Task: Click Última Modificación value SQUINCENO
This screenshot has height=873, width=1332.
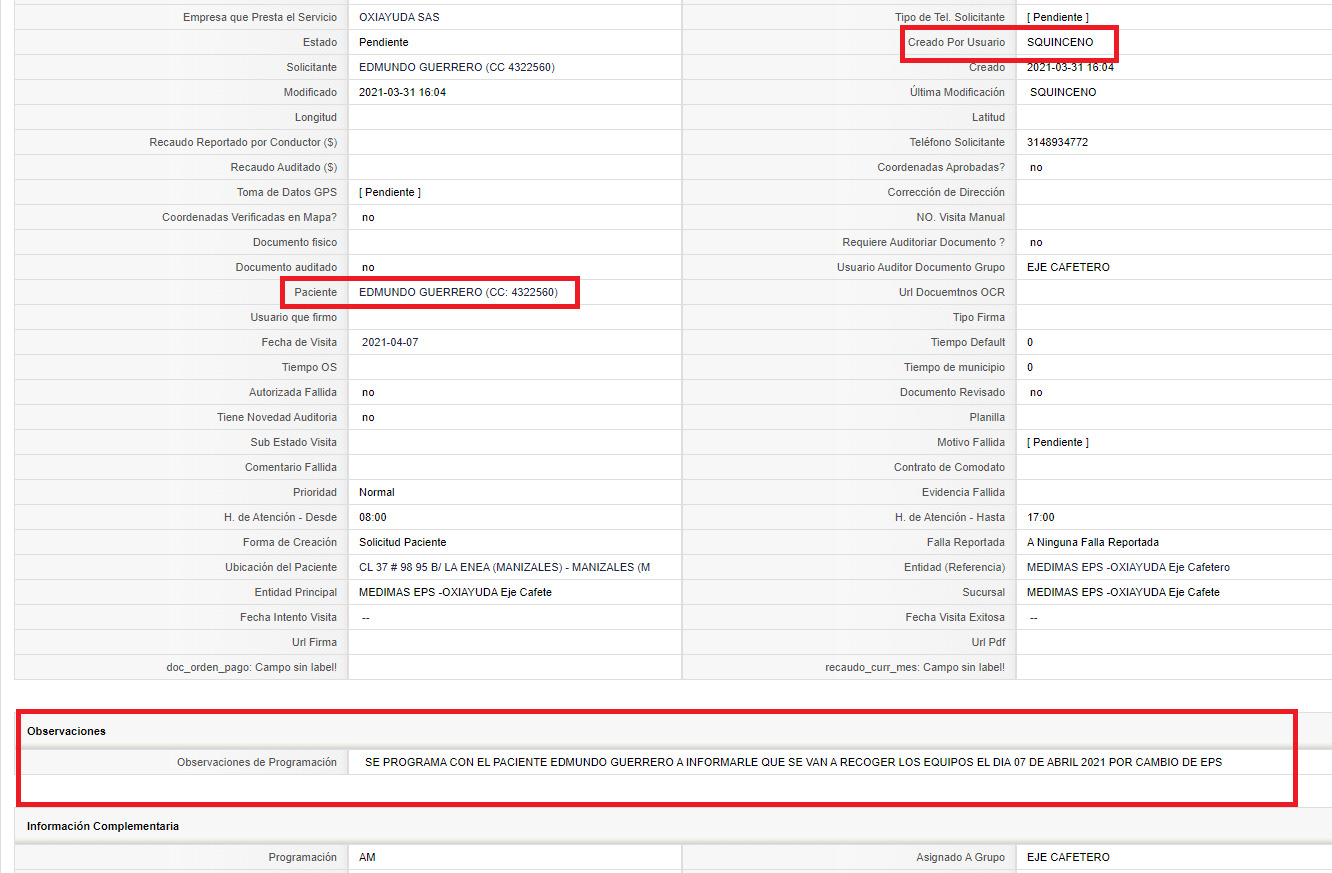Action: point(1063,92)
